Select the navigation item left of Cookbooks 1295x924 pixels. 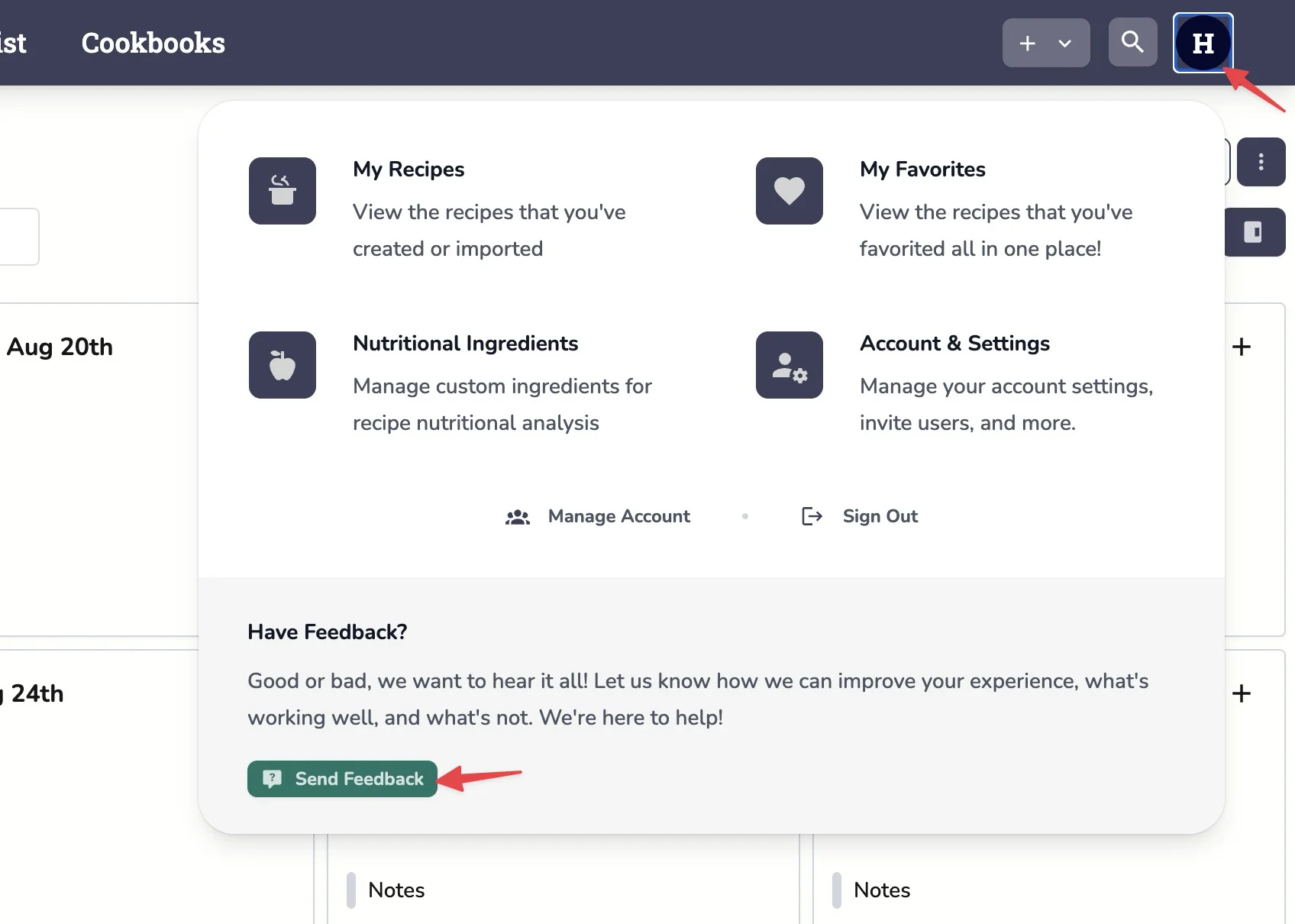point(14,43)
